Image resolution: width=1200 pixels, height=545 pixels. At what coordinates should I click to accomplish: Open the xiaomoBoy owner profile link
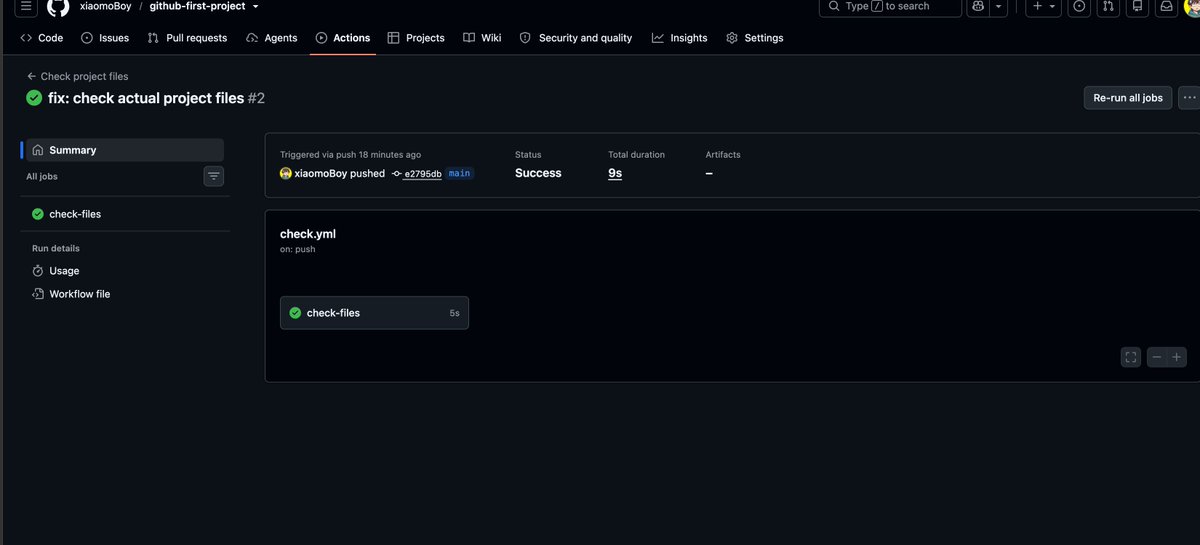[x=105, y=6]
